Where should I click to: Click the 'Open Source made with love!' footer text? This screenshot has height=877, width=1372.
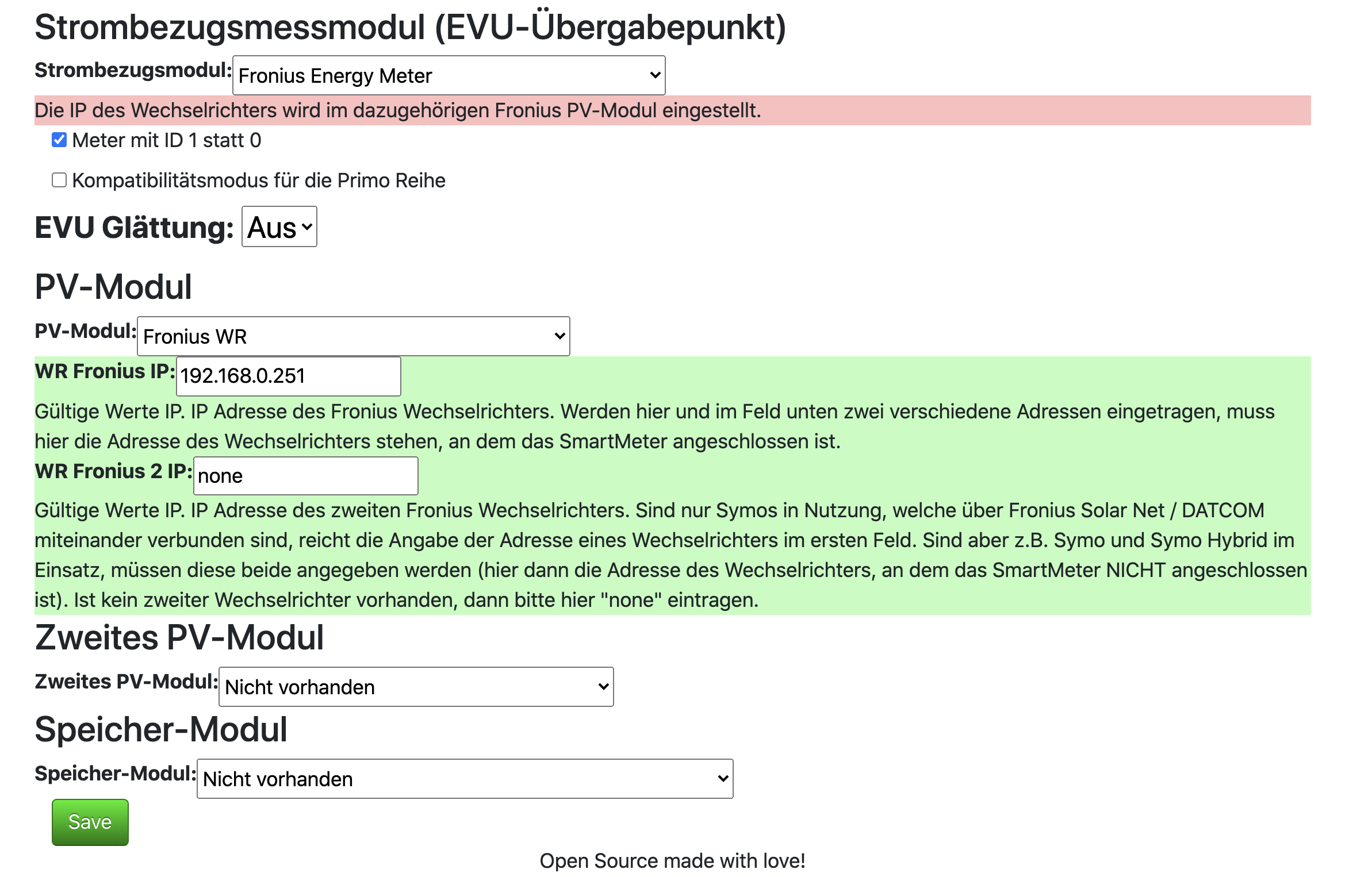[x=672, y=860]
